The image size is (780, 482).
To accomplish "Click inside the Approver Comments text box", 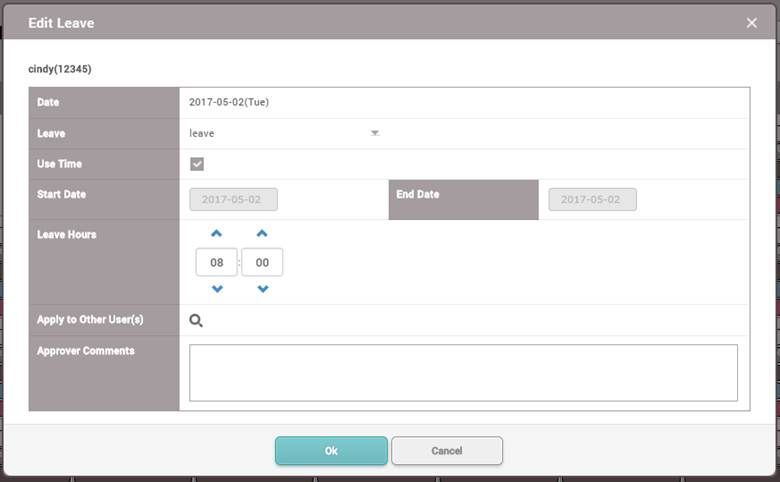I will pos(463,373).
